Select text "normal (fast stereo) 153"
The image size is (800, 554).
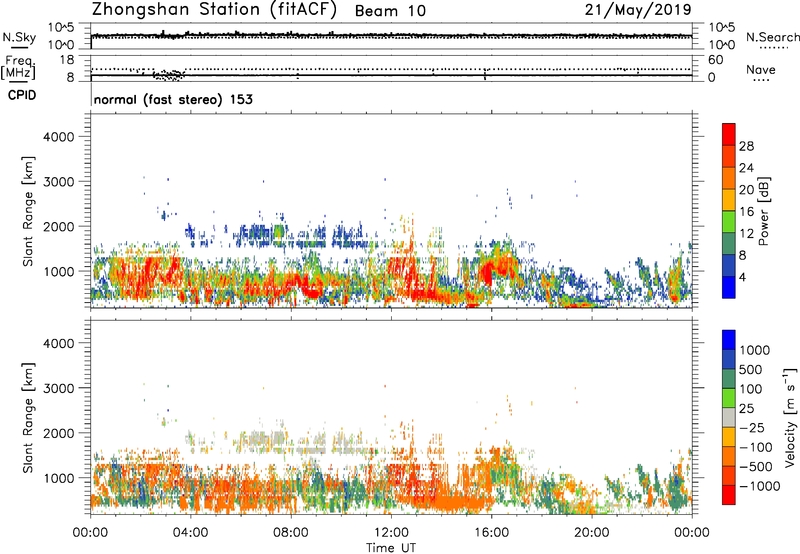pos(173,100)
